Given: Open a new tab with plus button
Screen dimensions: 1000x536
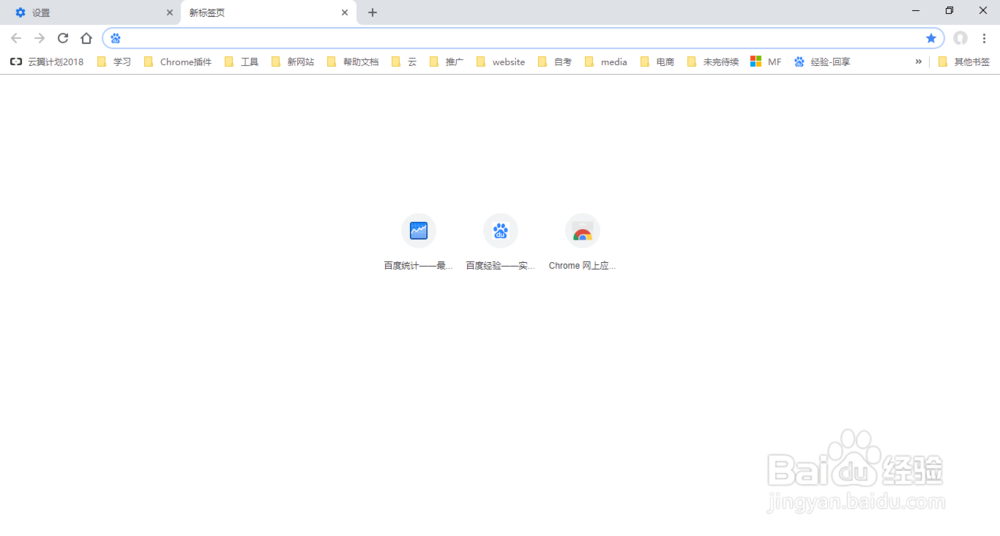Looking at the screenshot, I should [x=372, y=12].
